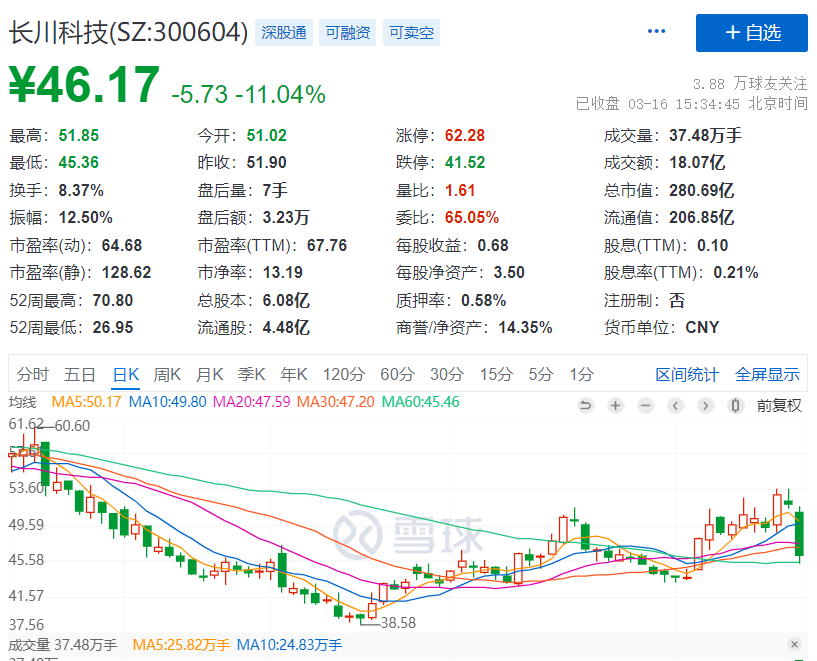This screenshot has height=661, width=817.
Task: Toggle the candlestick style icon
Action: tap(735, 405)
